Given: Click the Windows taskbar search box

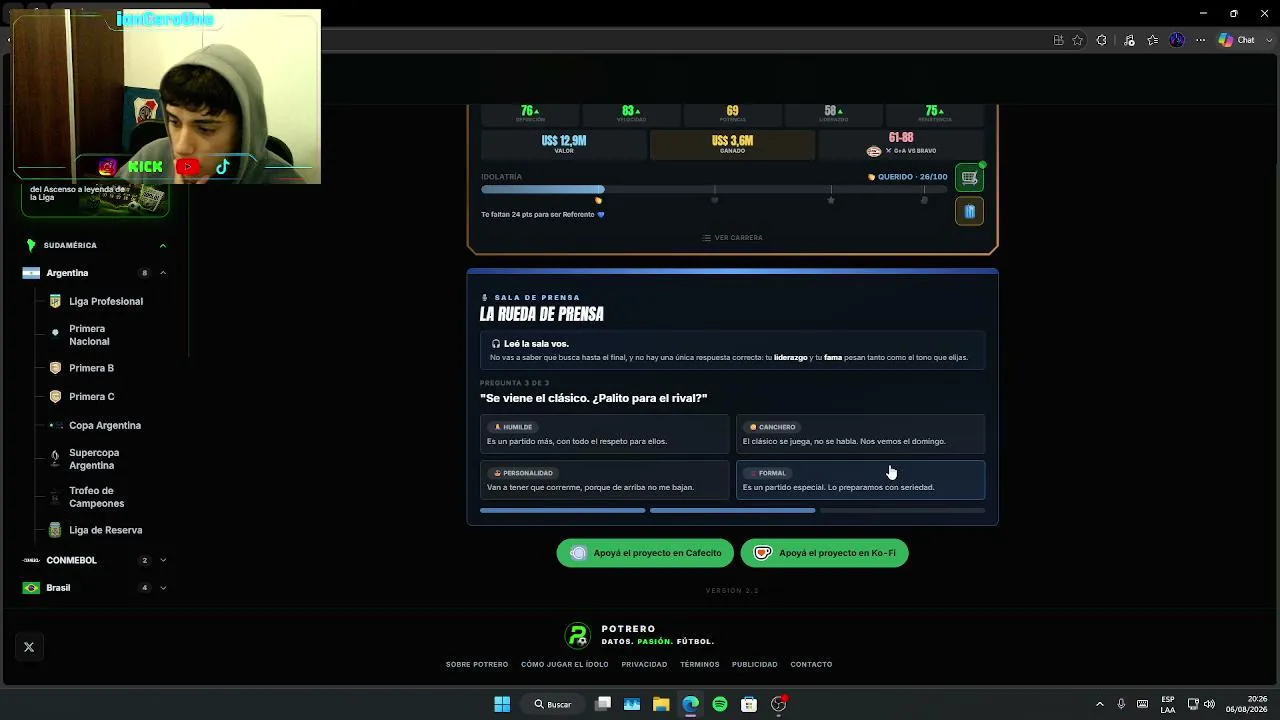Looking at the screenshot, I should [x=553, y=704].
